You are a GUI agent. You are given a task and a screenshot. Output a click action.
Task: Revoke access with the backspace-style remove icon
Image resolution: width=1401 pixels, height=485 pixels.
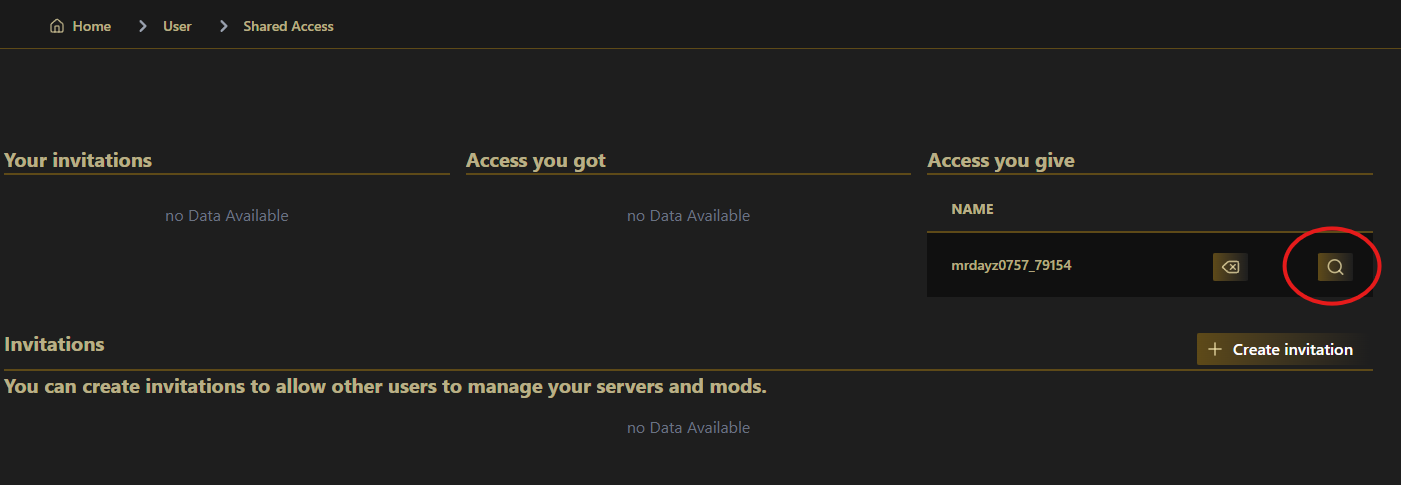1230,267
